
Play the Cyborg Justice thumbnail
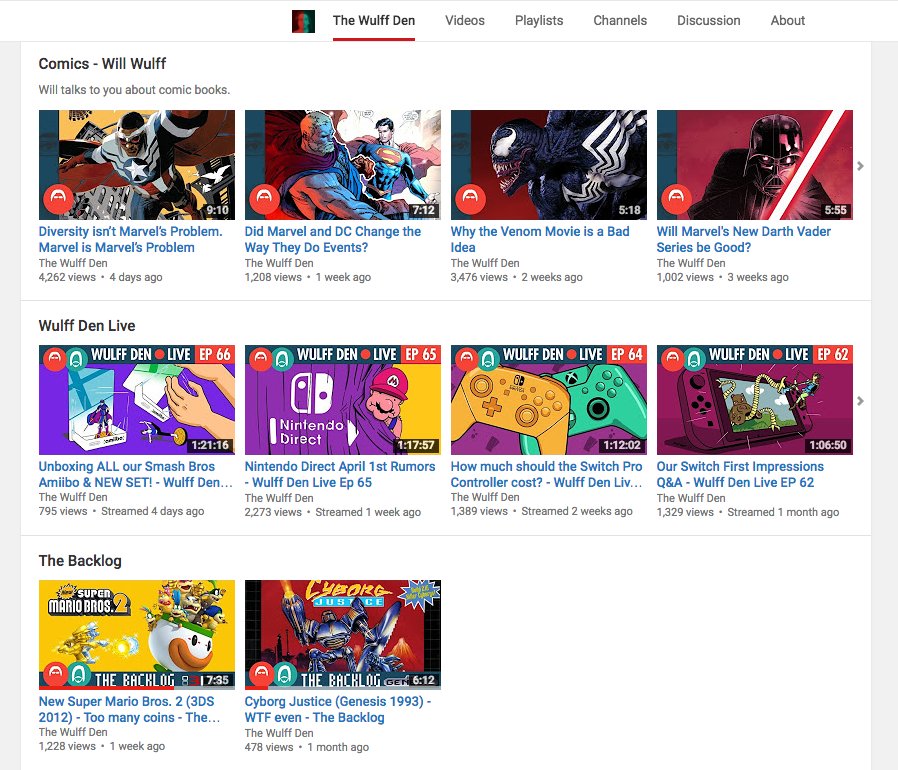click(x=342, y=635)
